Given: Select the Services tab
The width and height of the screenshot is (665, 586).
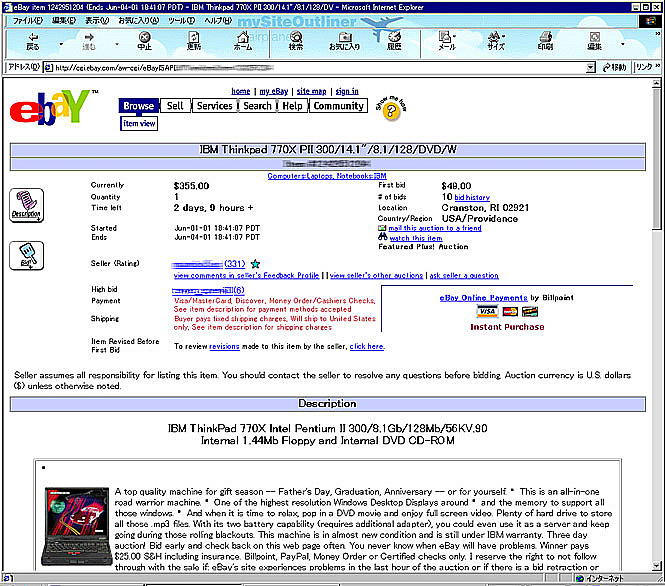Looking at the screenshot, I should click(215, 106).
